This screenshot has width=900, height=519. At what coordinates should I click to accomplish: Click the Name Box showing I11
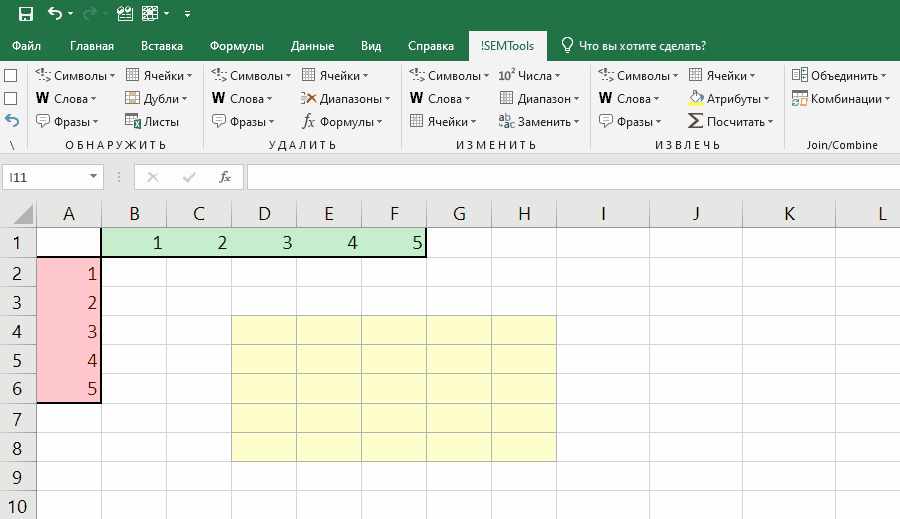point(45,177)
